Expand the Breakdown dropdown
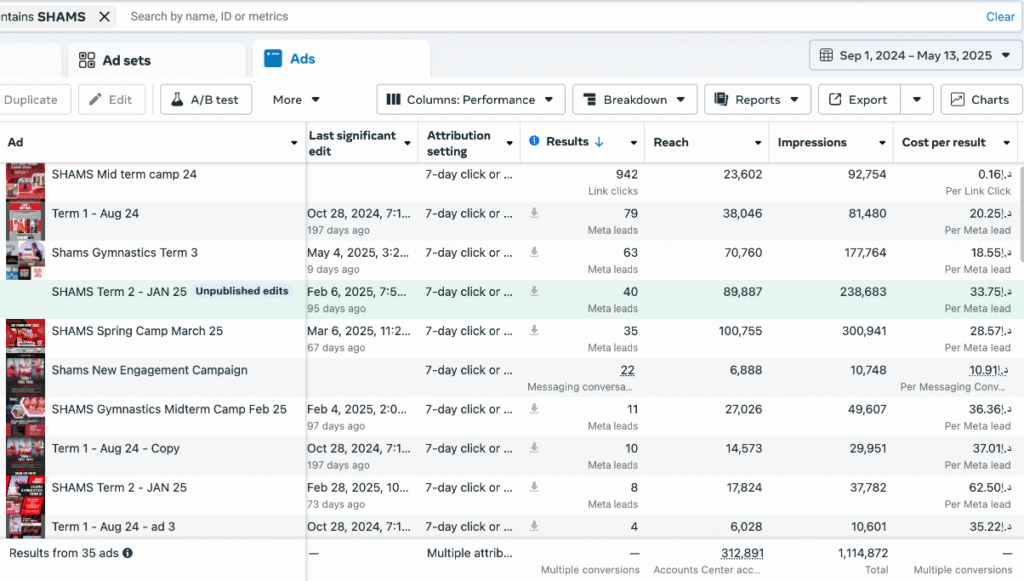Viewport: 1024px width, 581px height. (x=634, y=100)
